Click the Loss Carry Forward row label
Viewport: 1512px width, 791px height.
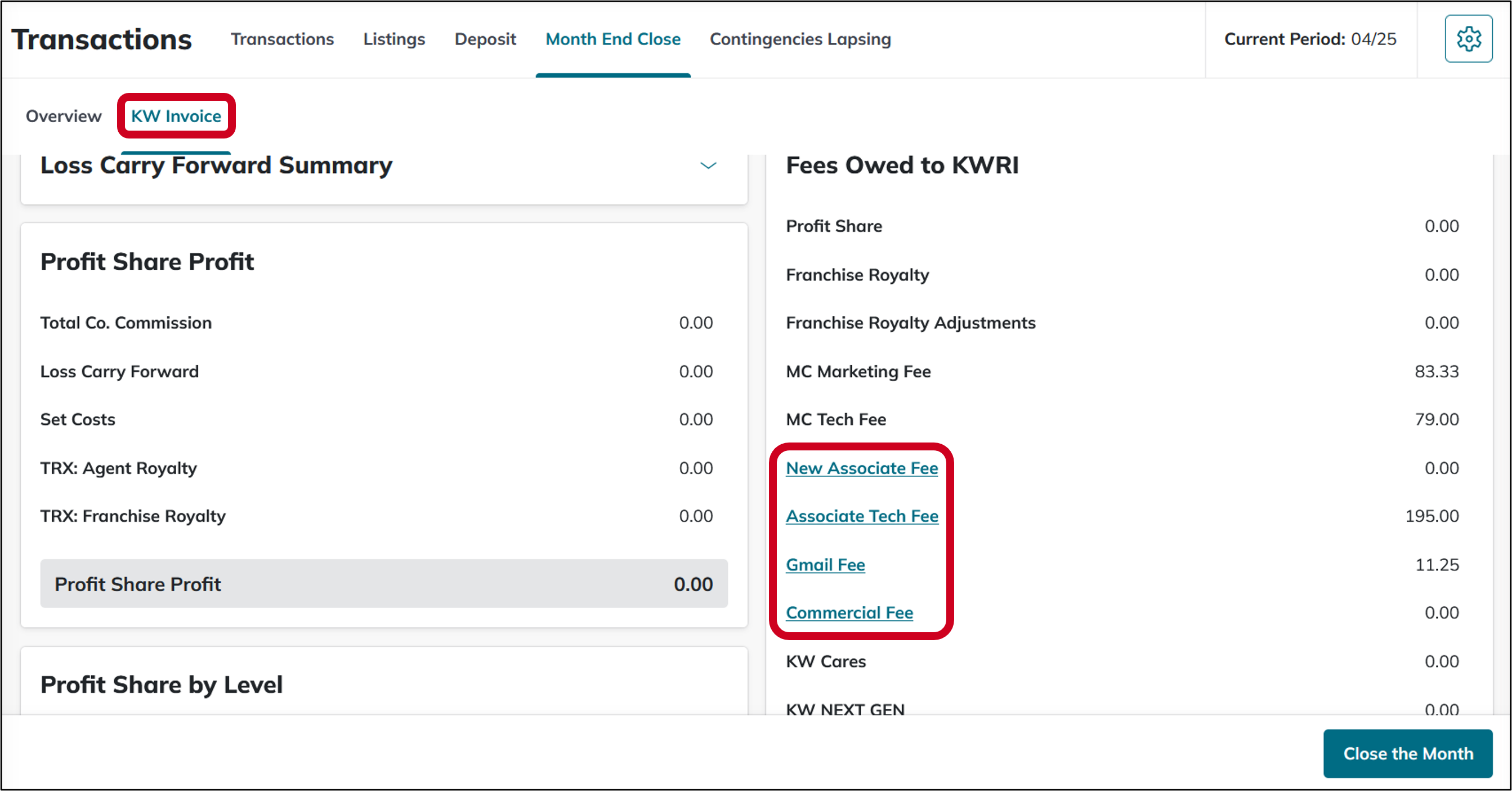[119, 372]
